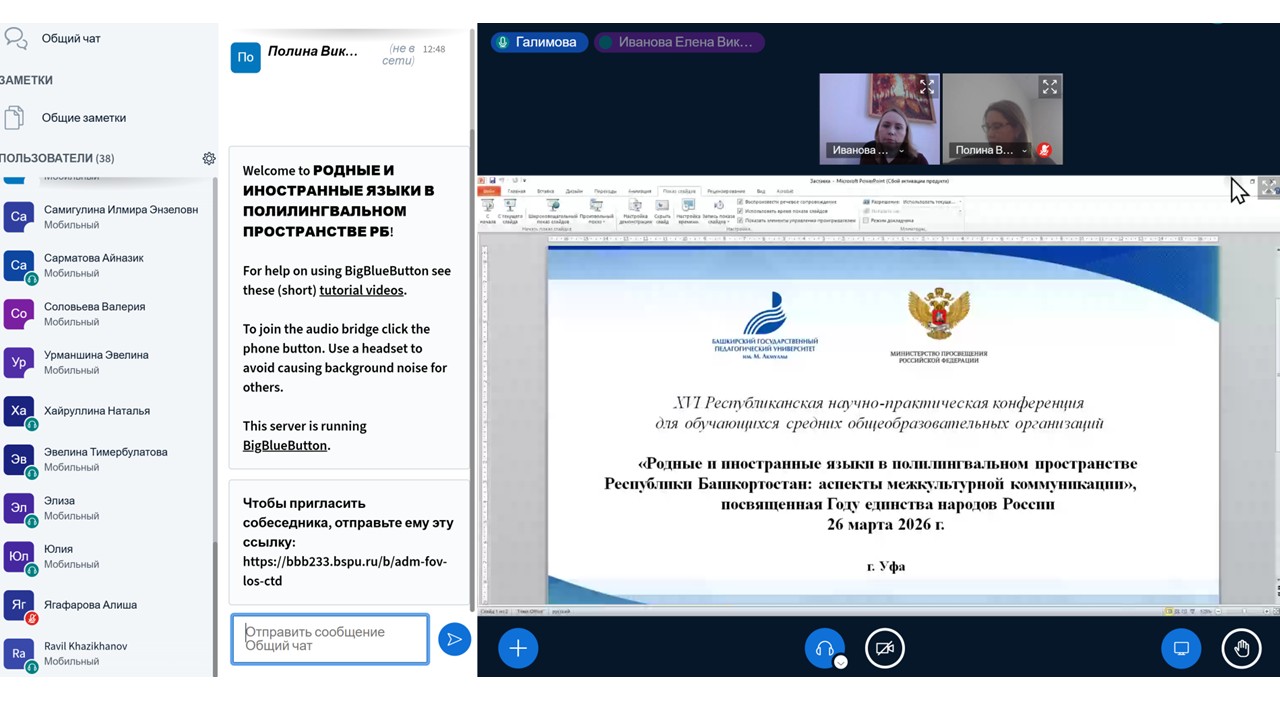
Task: Toggle "Использовать время показа слайдов" checkbox
Action: tap(740, 210)
